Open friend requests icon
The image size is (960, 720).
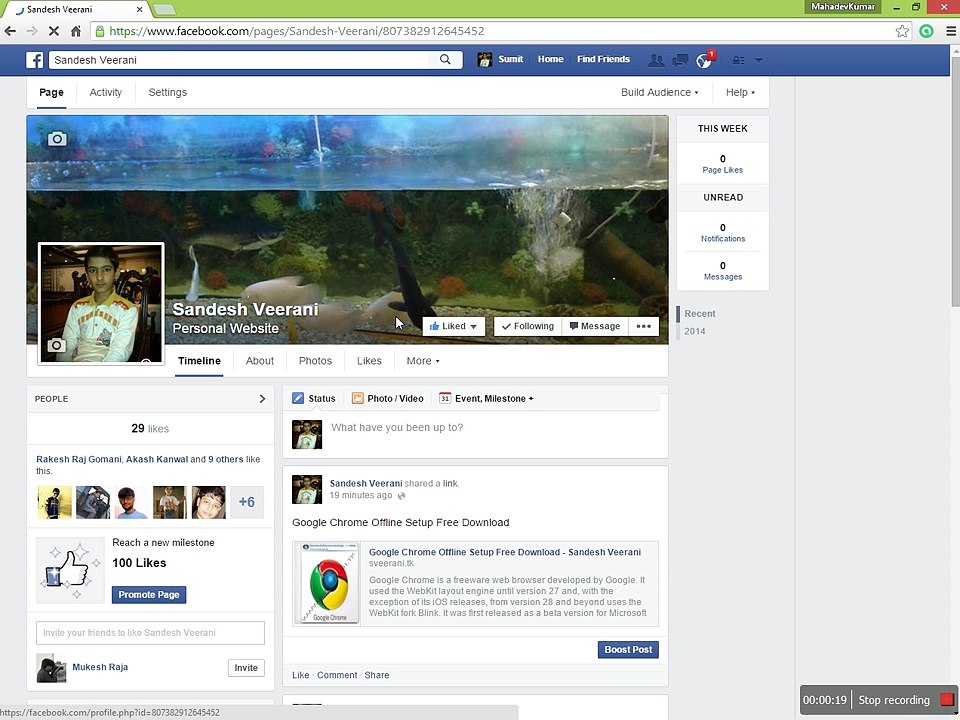click(x=656, y=59)
